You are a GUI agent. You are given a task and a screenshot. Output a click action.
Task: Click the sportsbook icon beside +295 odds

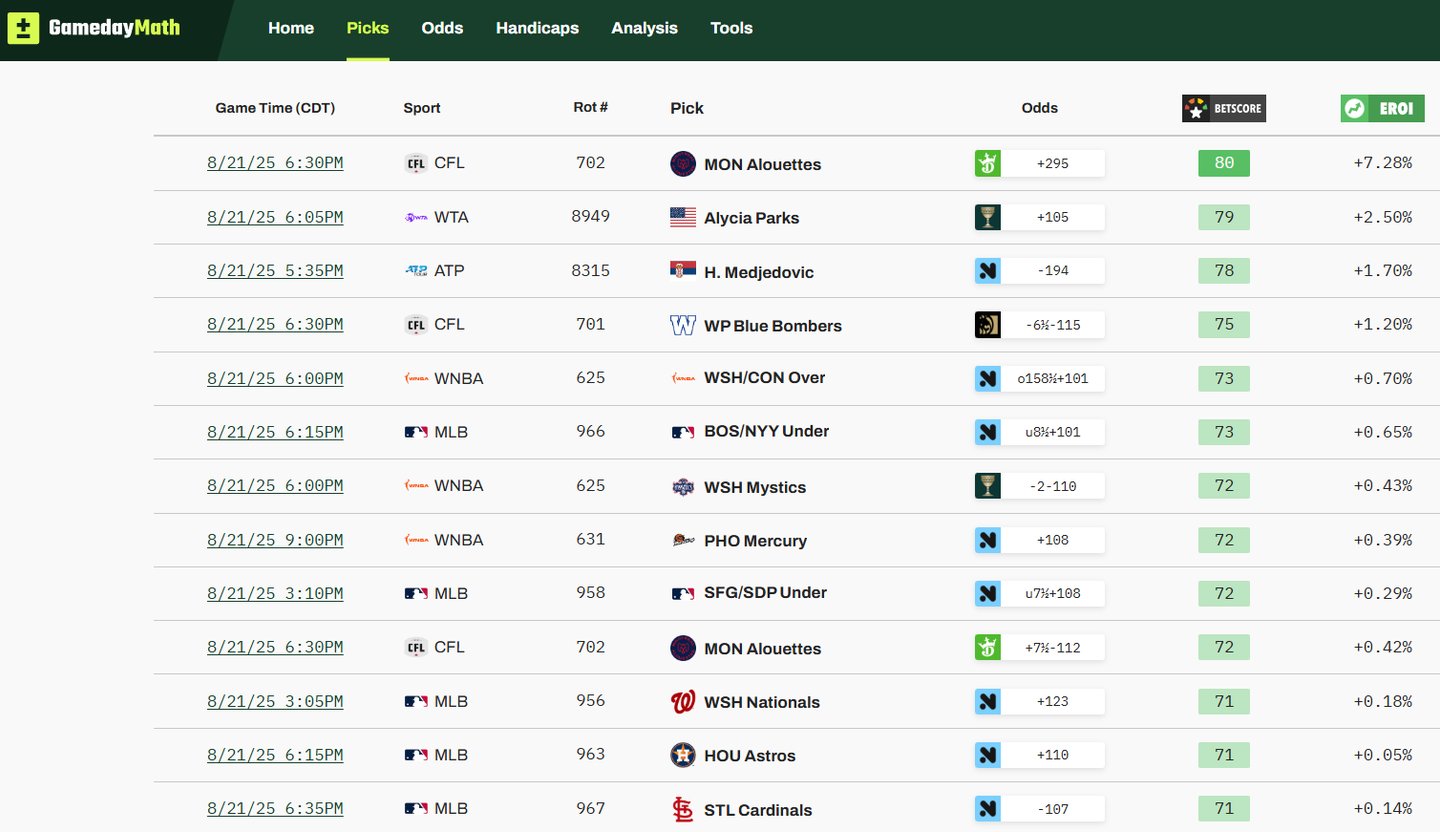(x=988, y=163)
